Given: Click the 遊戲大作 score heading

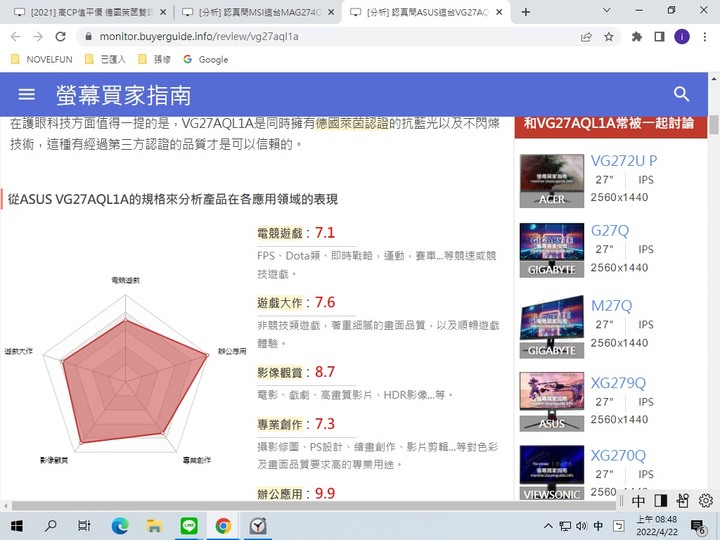Looking at the screenshot, I should click(280, 303).
